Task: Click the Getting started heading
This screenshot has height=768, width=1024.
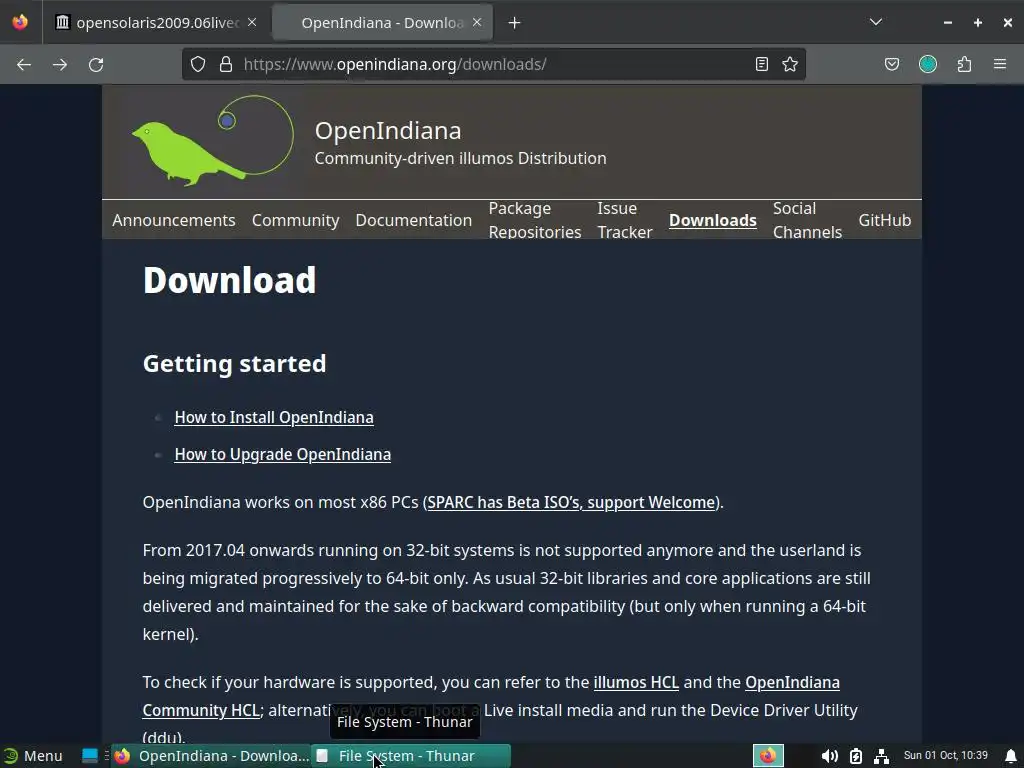Action: click(234, 364)
